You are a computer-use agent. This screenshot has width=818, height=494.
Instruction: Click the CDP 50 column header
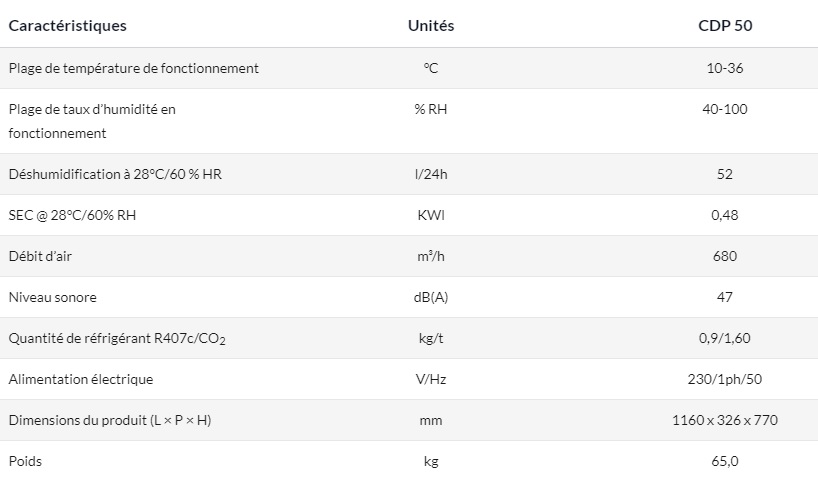pos(725,26)
